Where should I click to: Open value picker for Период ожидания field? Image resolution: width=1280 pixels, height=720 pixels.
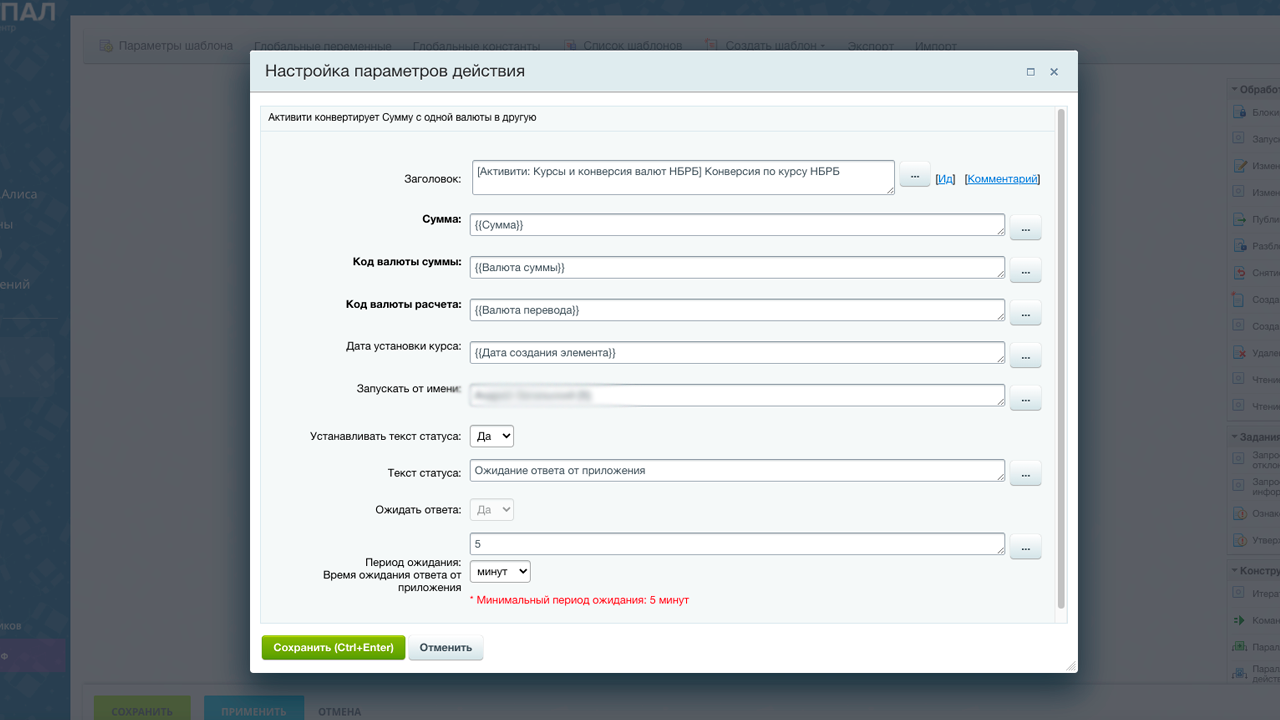tap(1025, 546)
